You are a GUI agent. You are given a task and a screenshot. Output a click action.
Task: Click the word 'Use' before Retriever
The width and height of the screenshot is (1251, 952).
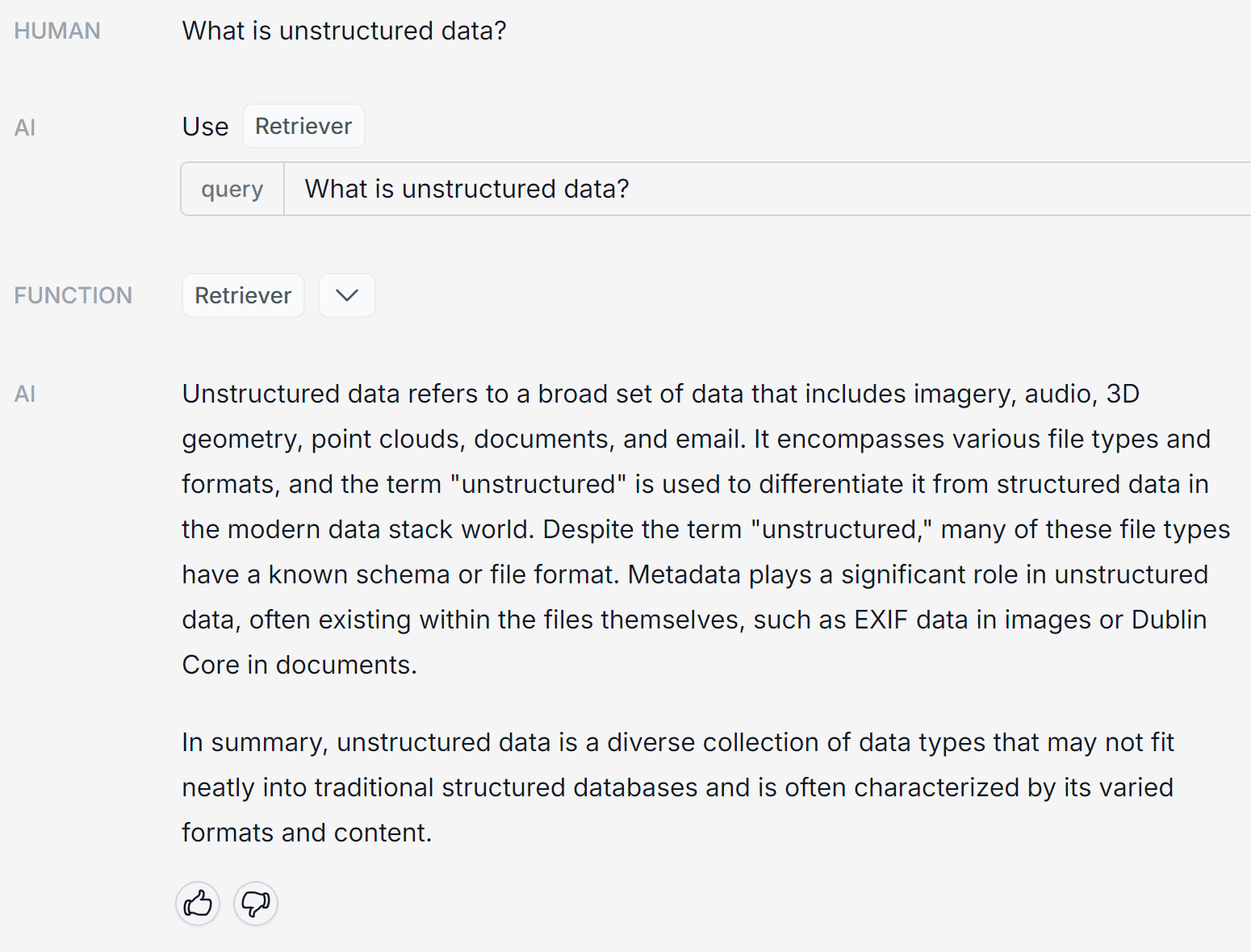coord(205,127)
